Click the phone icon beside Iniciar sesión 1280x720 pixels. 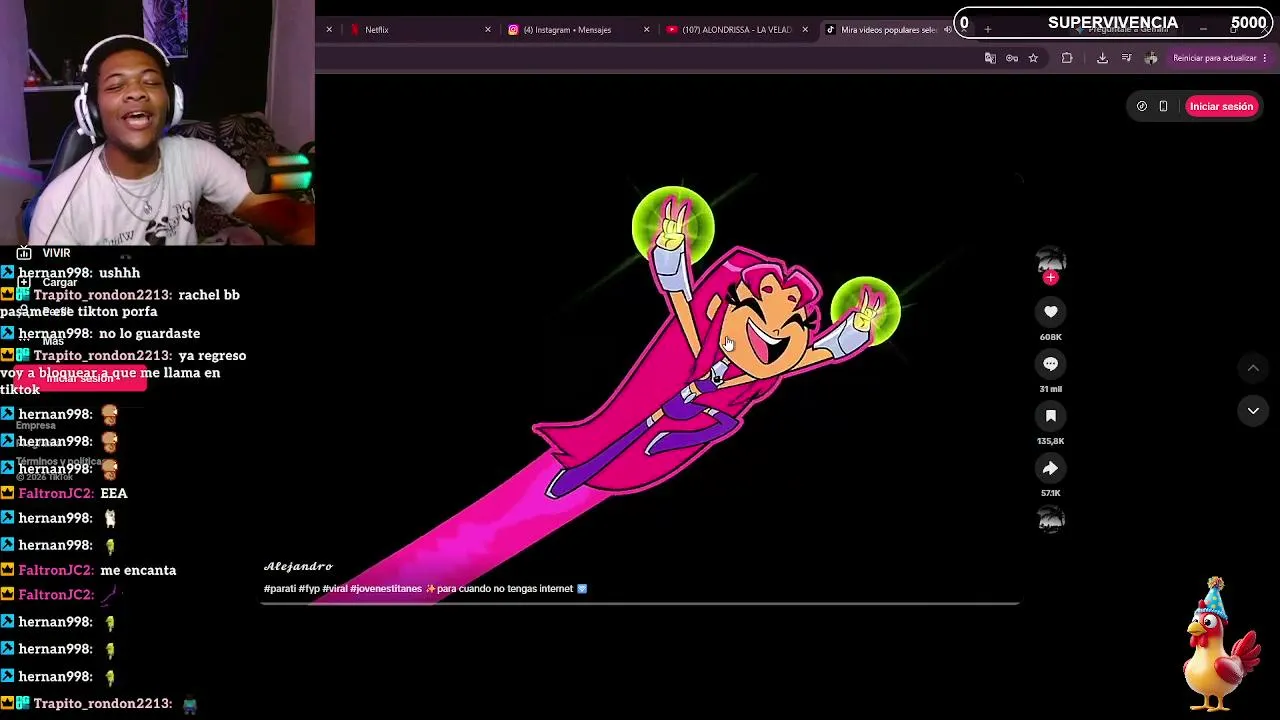pyautogui.click(x=1163, y=106)
